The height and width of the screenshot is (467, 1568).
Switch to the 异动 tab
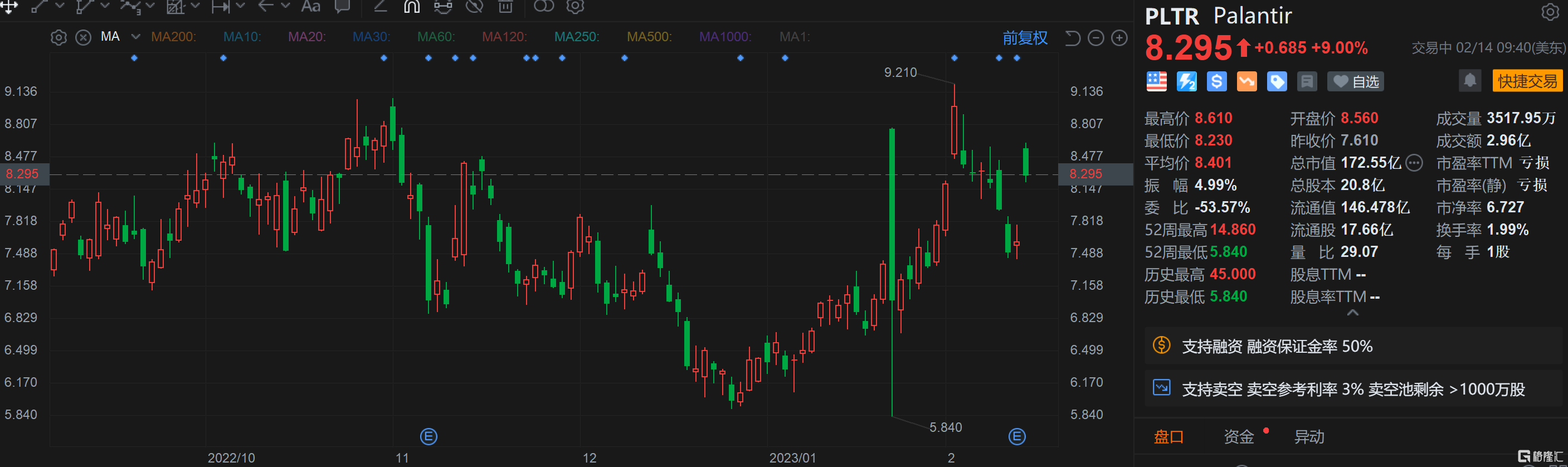tap(1309, 436)
